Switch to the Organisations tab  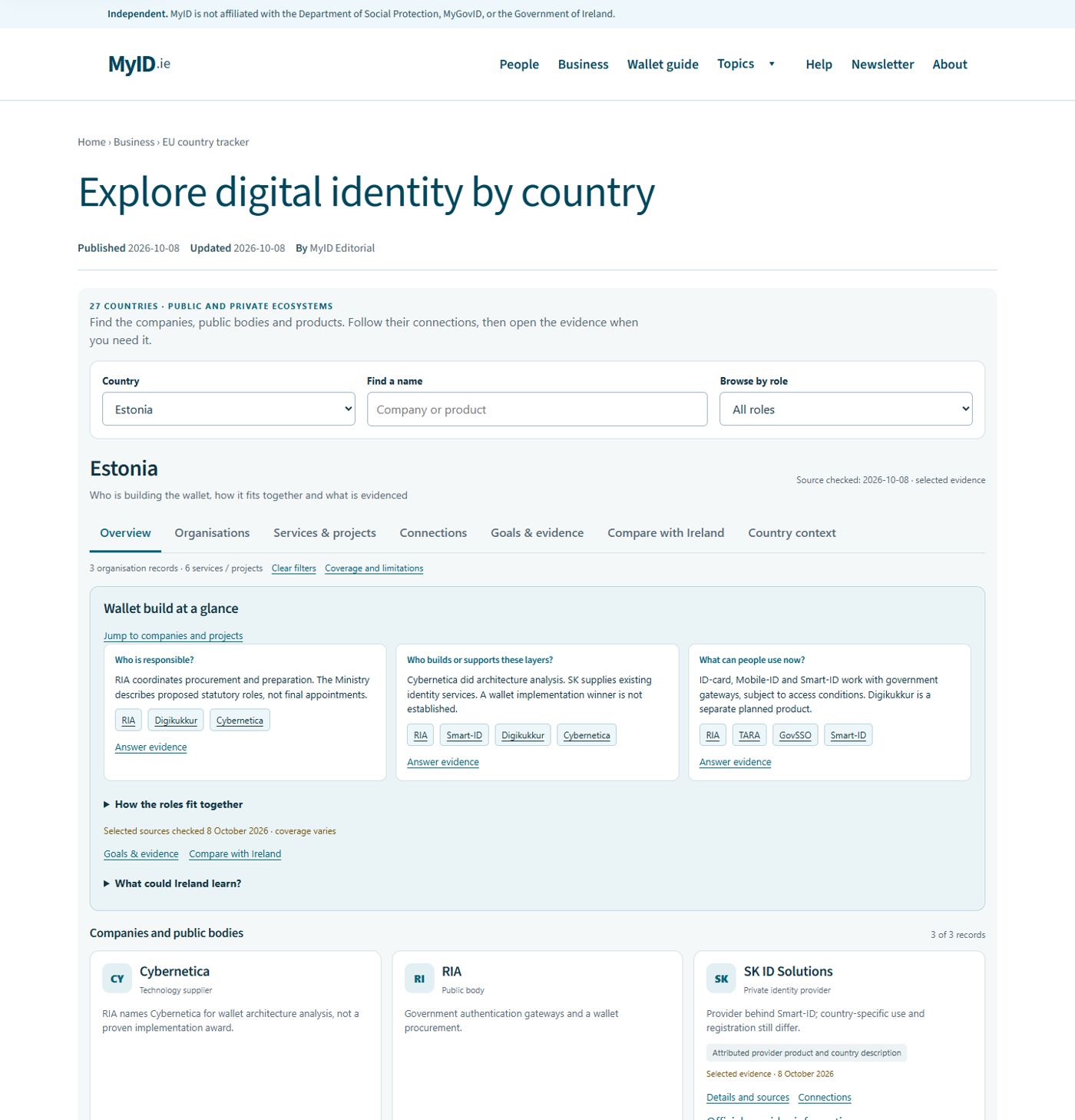[x=212, y=533]
